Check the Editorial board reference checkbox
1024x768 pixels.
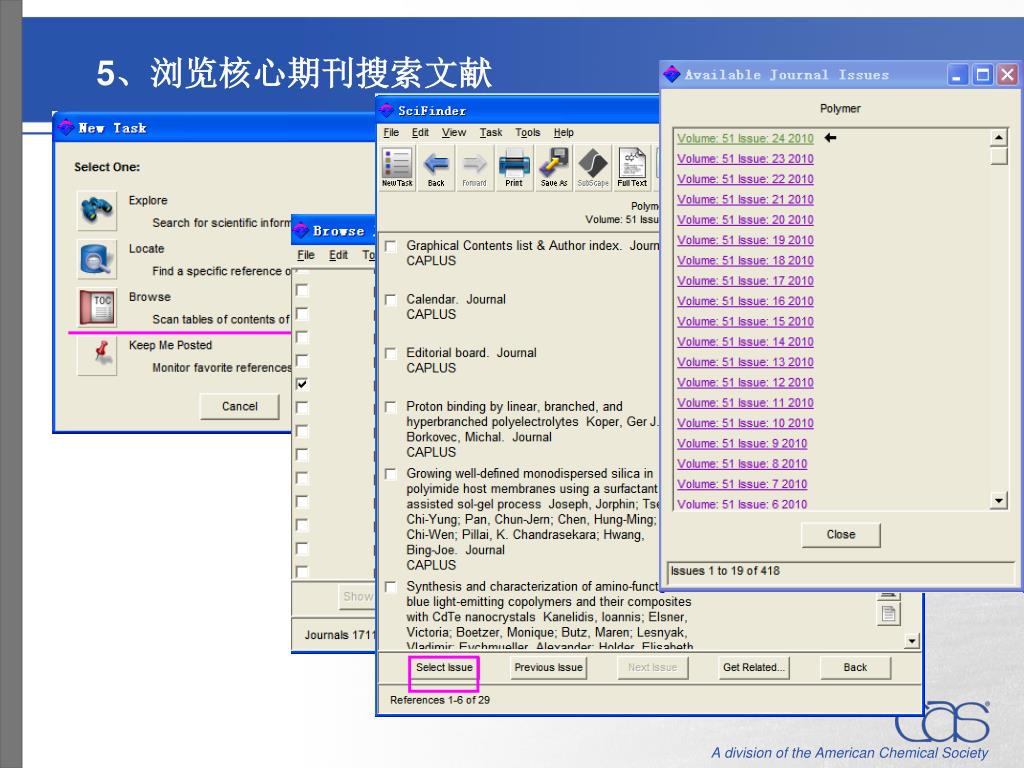point(391,353)
